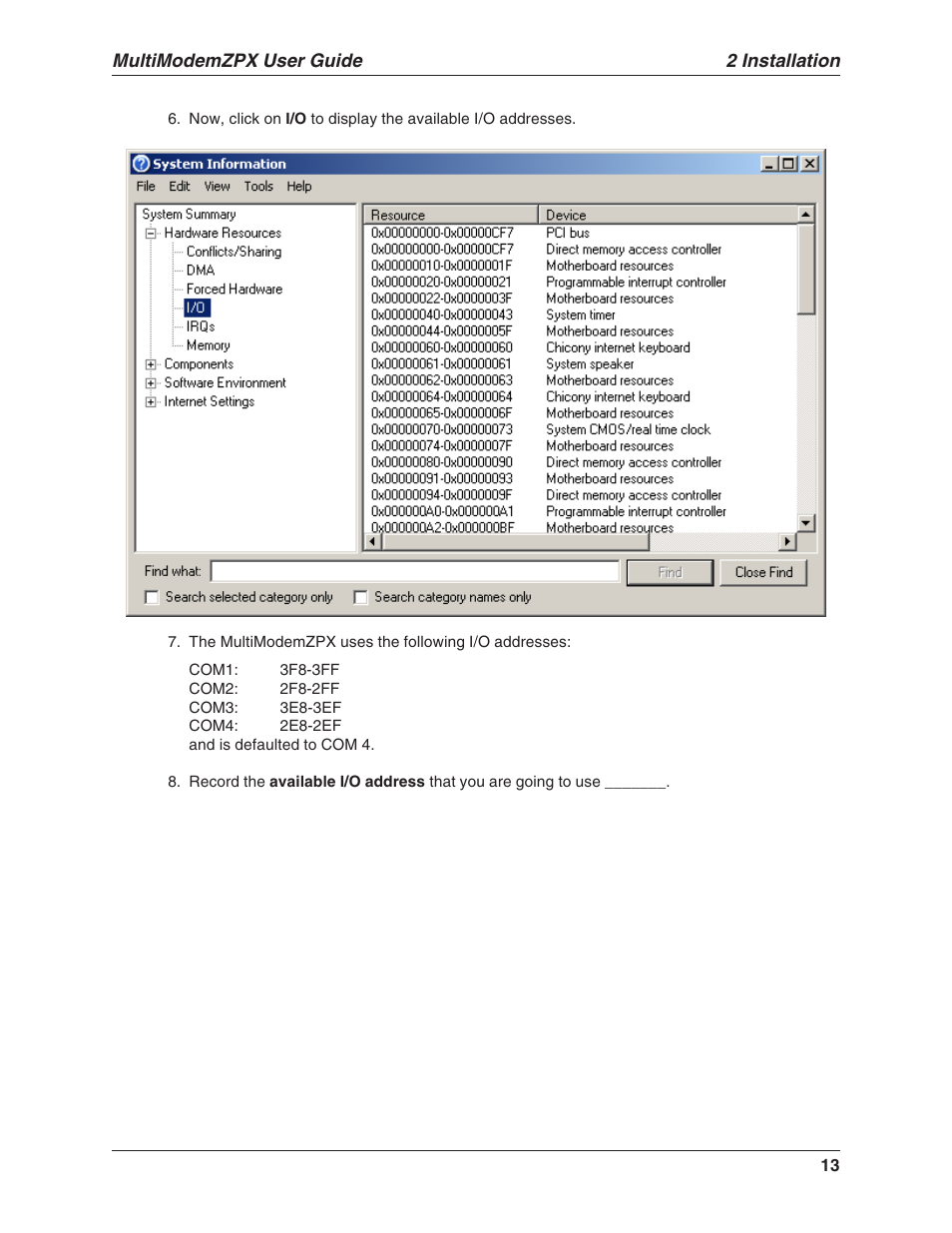The image size is (952, 1233).
Task: Select resource 0x000000A0-0x000000A1 row
Action: [580, 512]
